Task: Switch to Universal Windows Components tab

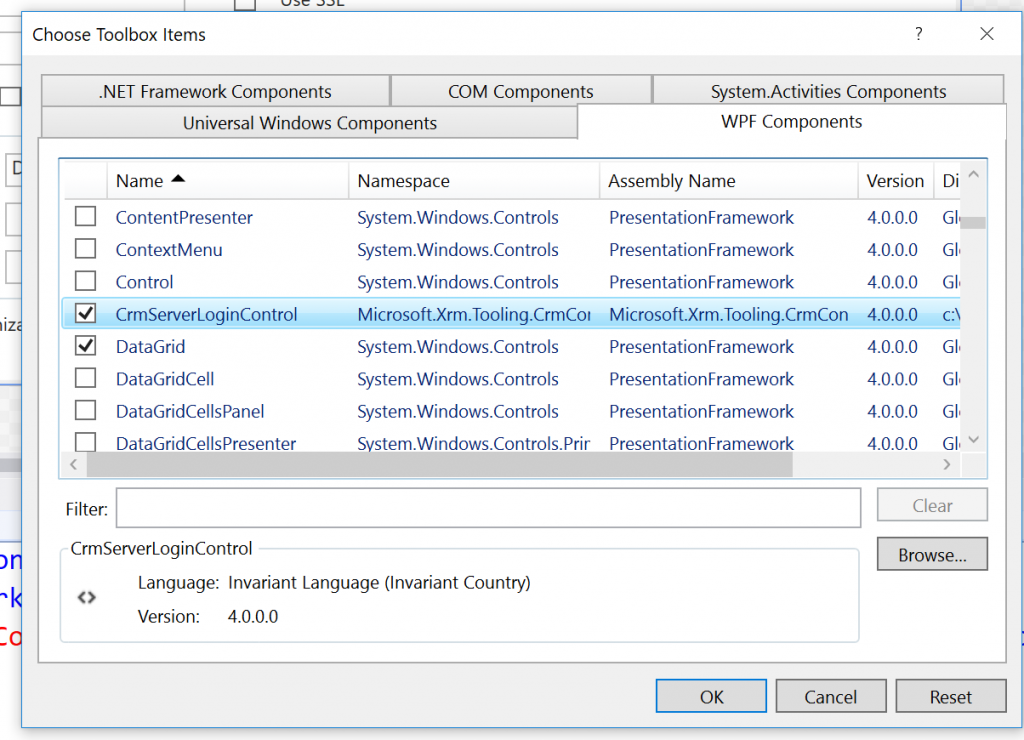Action: 308,122
